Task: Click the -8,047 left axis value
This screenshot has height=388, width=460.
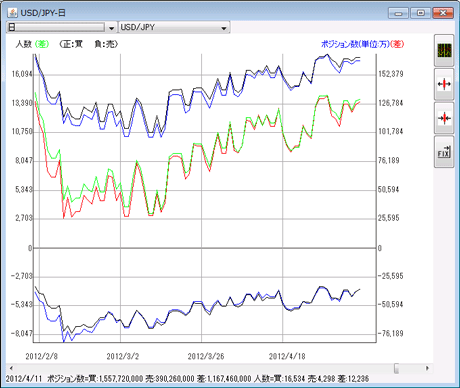Action: pos(22,333)
